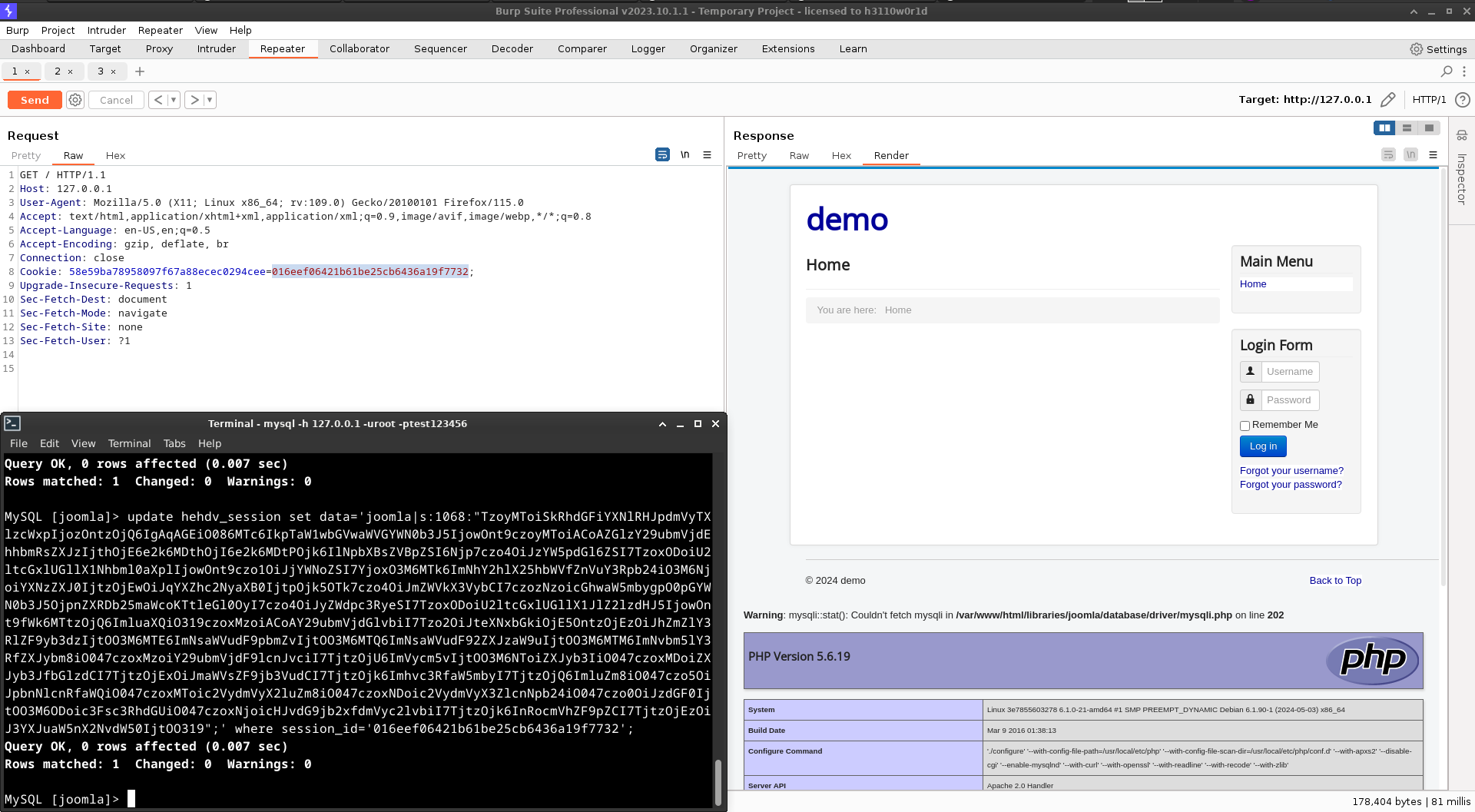Follow Forgot your username link
Viewport: 1475px width, 812px height.
tap(1291, 471)
